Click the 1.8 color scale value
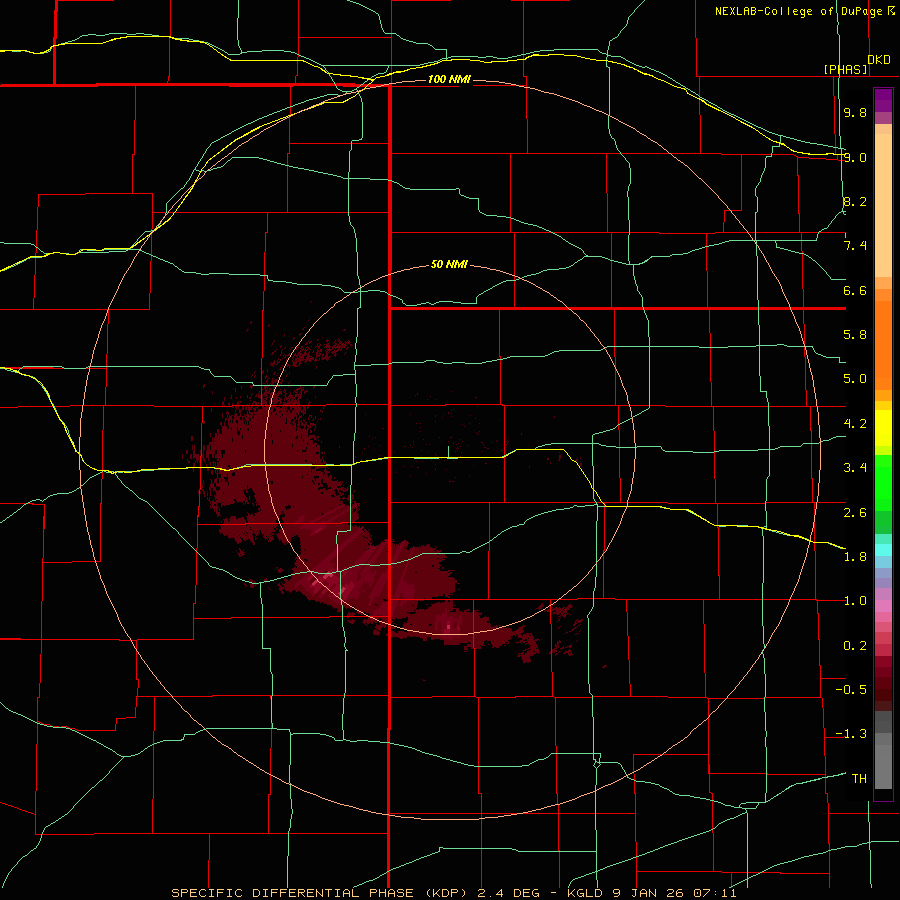Image resolution: width=900 pixels, height=900 pixels. click(x=855, y=557)
